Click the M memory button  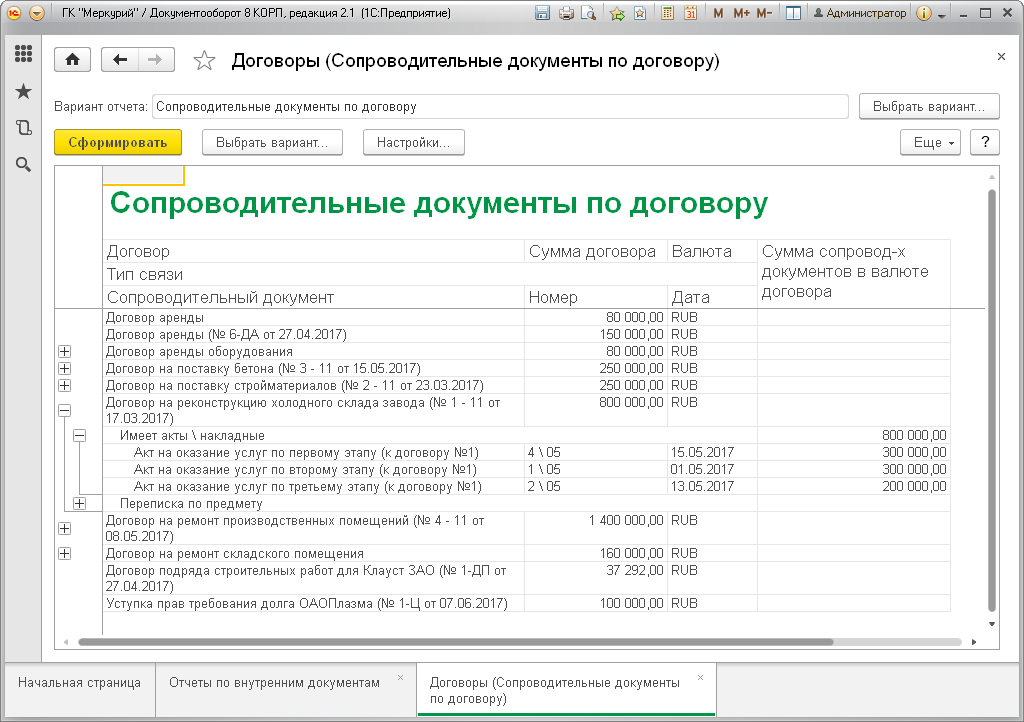coord(718,13)
